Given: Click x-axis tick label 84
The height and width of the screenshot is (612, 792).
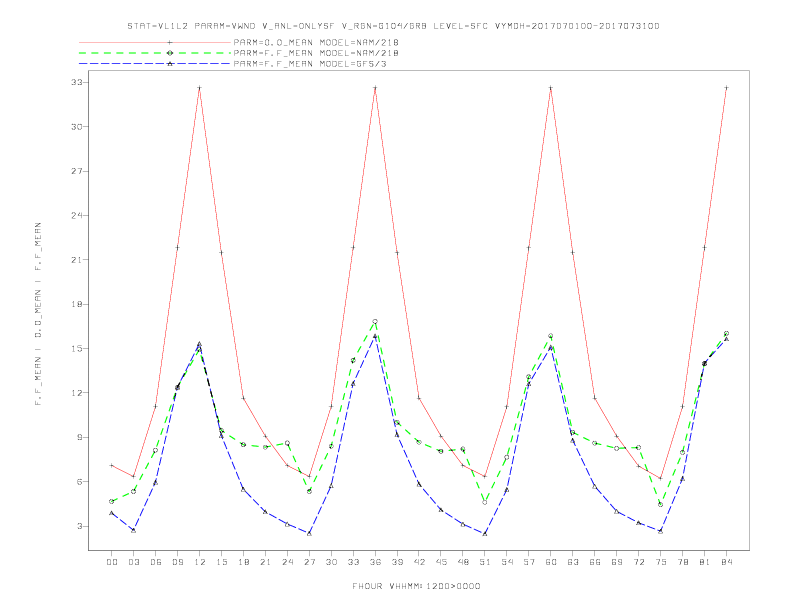Looking at the screenshot, I should click(x=726, y=562).
